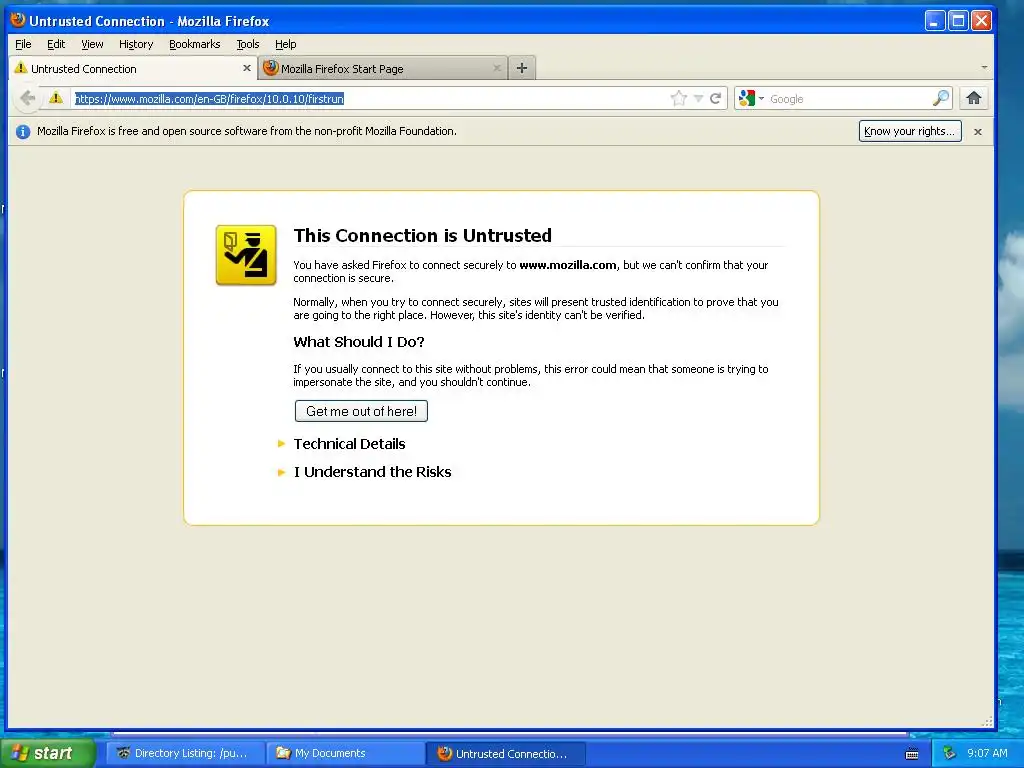Maximize the Firefox window
The height and width of the screenshot is (768, 1024).
coord(958,20)
